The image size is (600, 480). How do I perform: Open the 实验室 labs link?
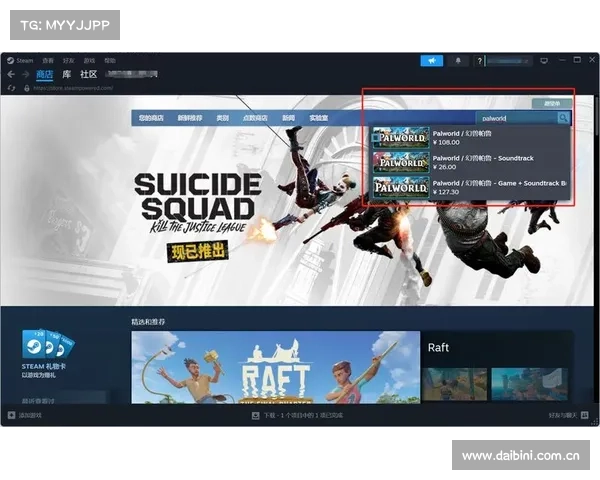pyautogui.click(x=319, y=118)
